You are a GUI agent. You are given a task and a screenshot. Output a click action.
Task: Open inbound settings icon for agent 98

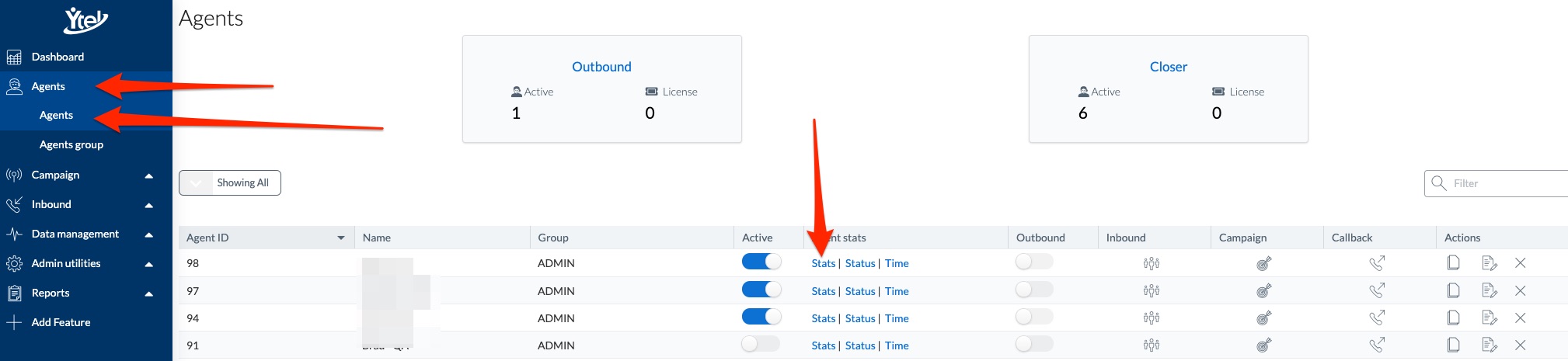click(1152, 263)
